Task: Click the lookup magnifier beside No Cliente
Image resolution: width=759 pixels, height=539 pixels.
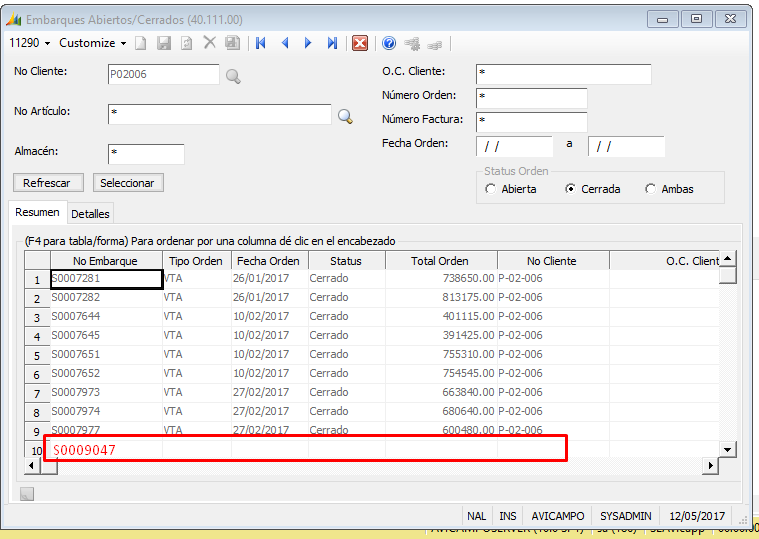Action: click(x=233, y=76)
